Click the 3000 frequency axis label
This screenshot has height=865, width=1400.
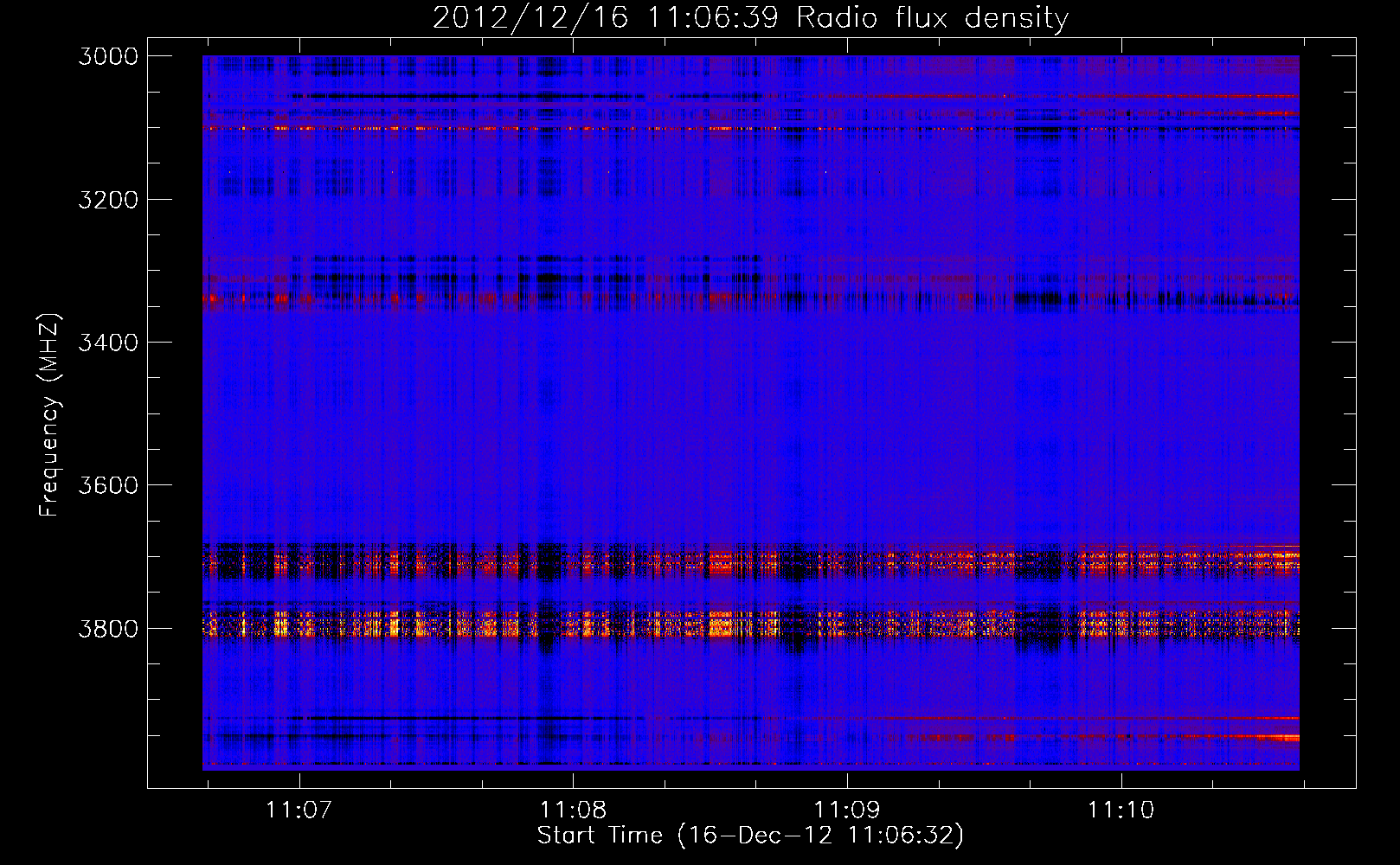click(x=108, y=56)
